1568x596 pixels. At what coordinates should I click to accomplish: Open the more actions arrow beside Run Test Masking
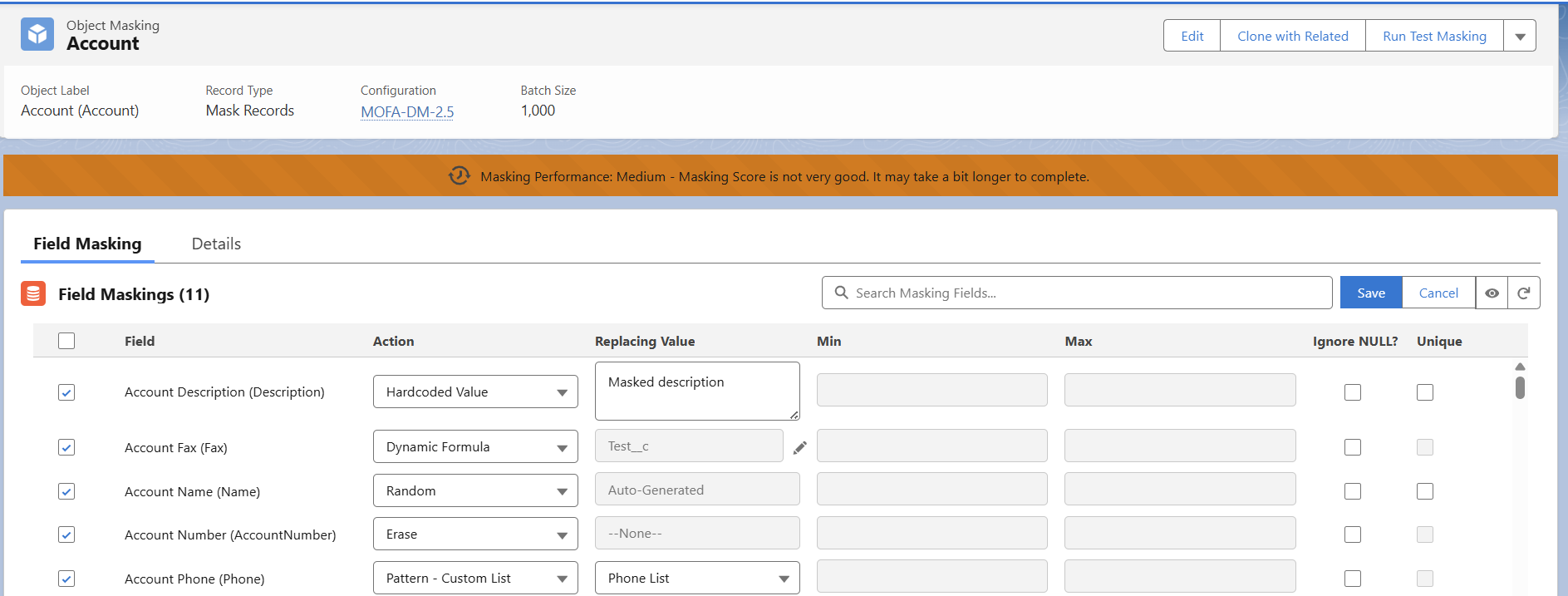pyautogui.click(x=1519, y=37)
